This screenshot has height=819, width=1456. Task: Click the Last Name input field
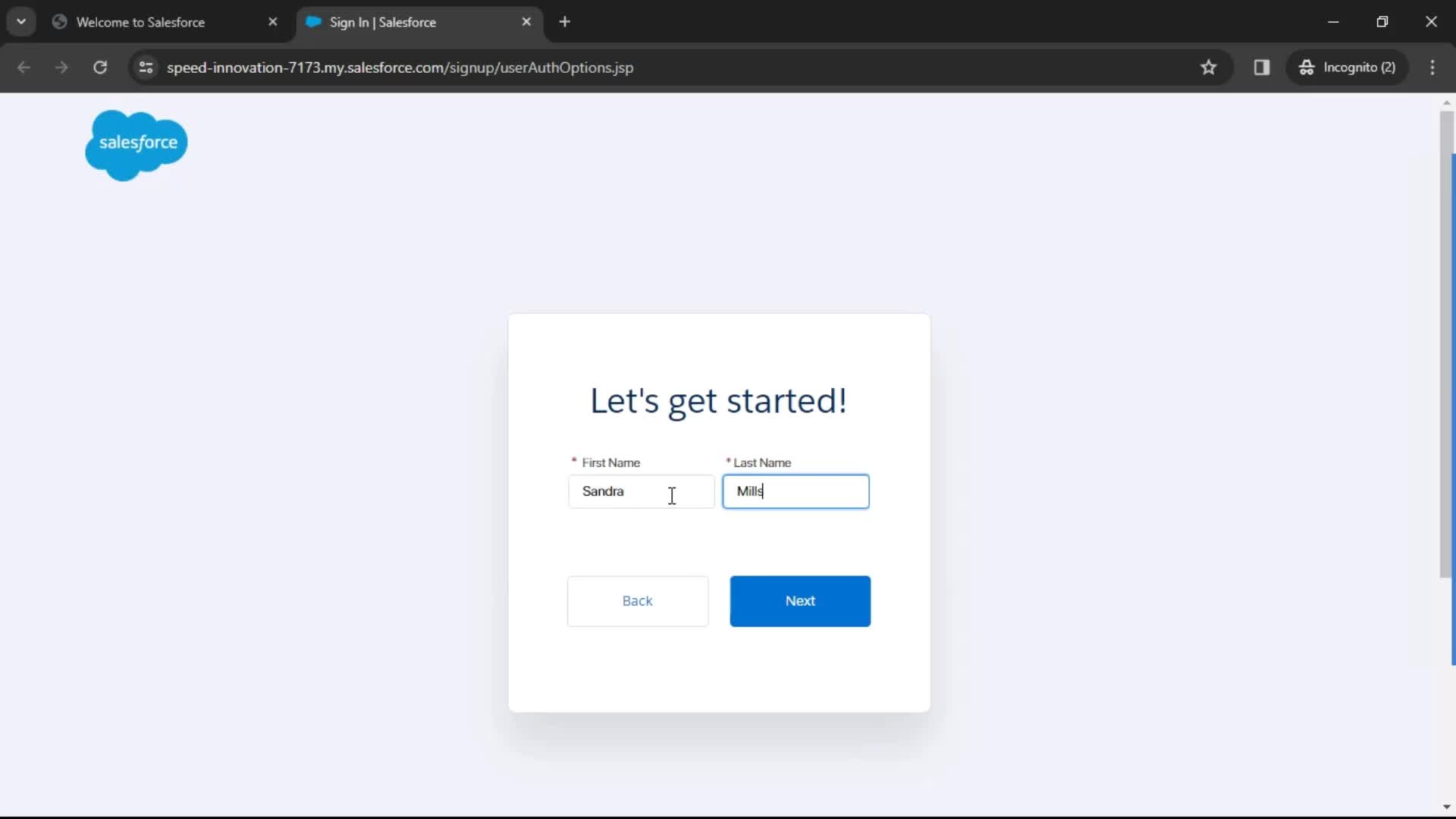point(795,491)
